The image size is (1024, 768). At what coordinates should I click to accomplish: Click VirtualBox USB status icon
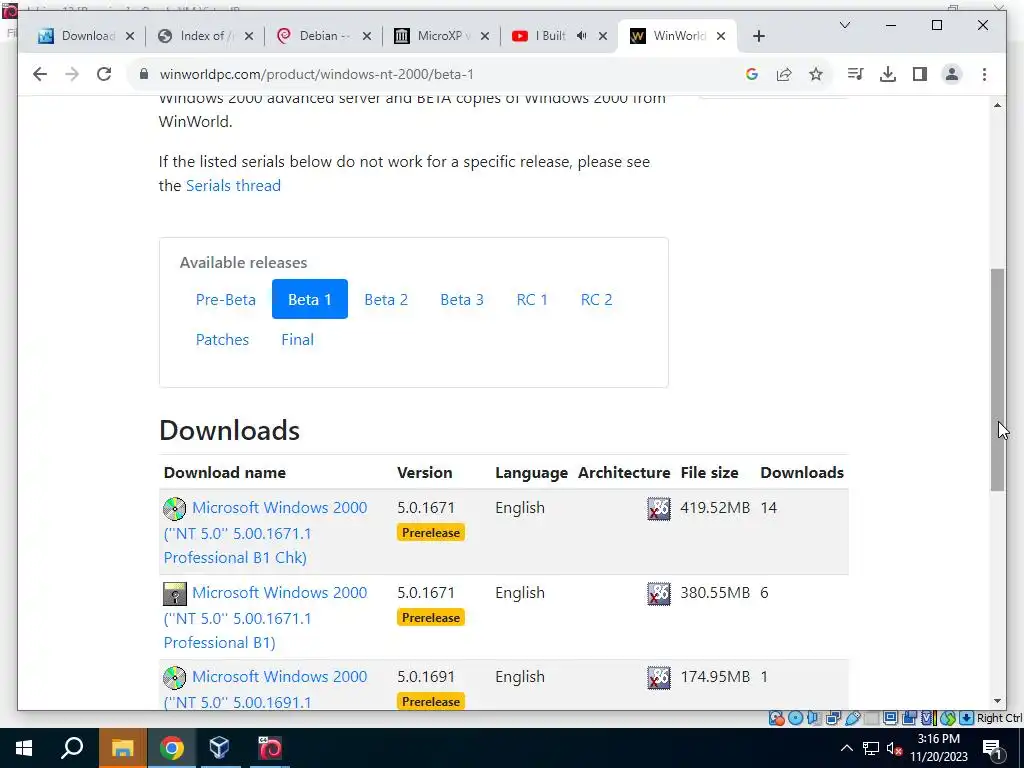tap(852, 718)
